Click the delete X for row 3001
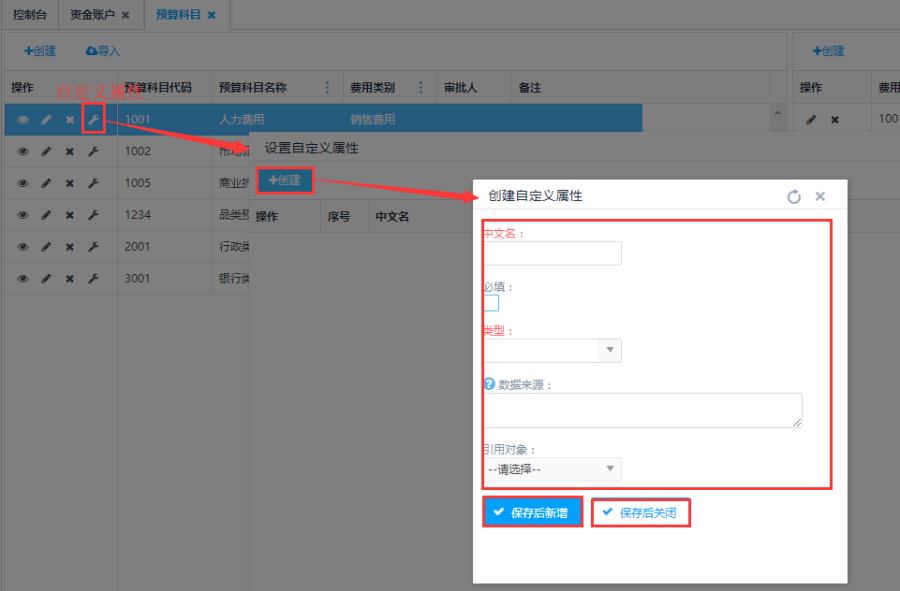The image size is (900, 591). pos(70,279)
